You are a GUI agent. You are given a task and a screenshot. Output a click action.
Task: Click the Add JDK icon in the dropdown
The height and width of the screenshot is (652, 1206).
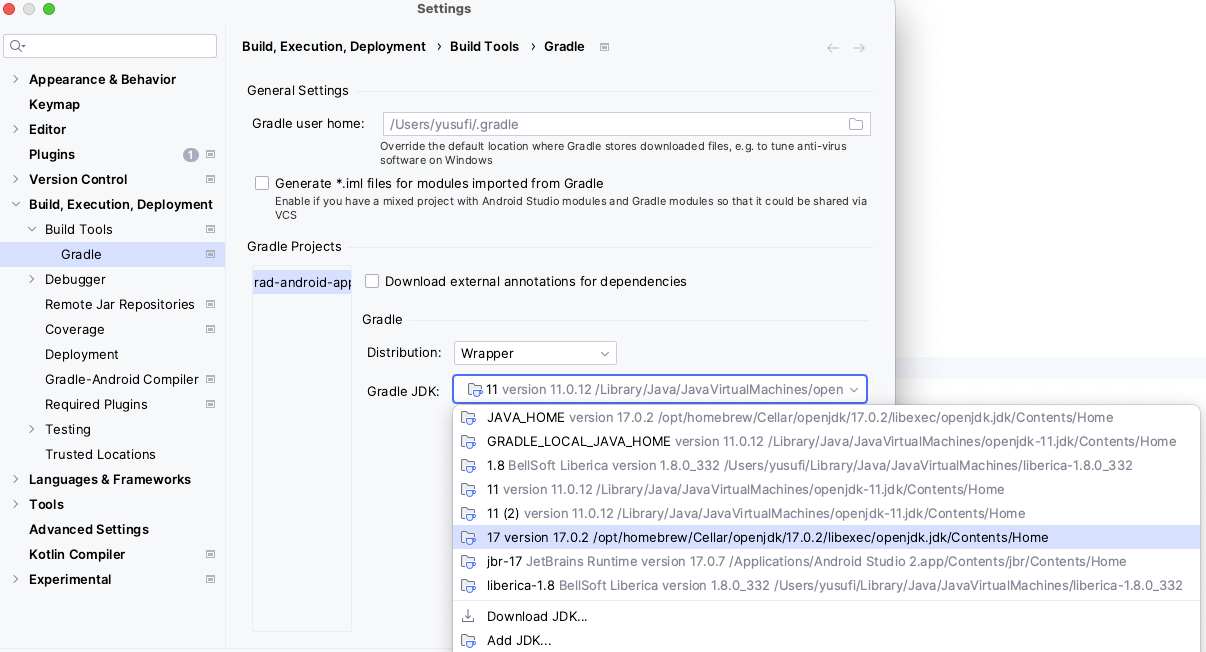click(x=468, y=640)
